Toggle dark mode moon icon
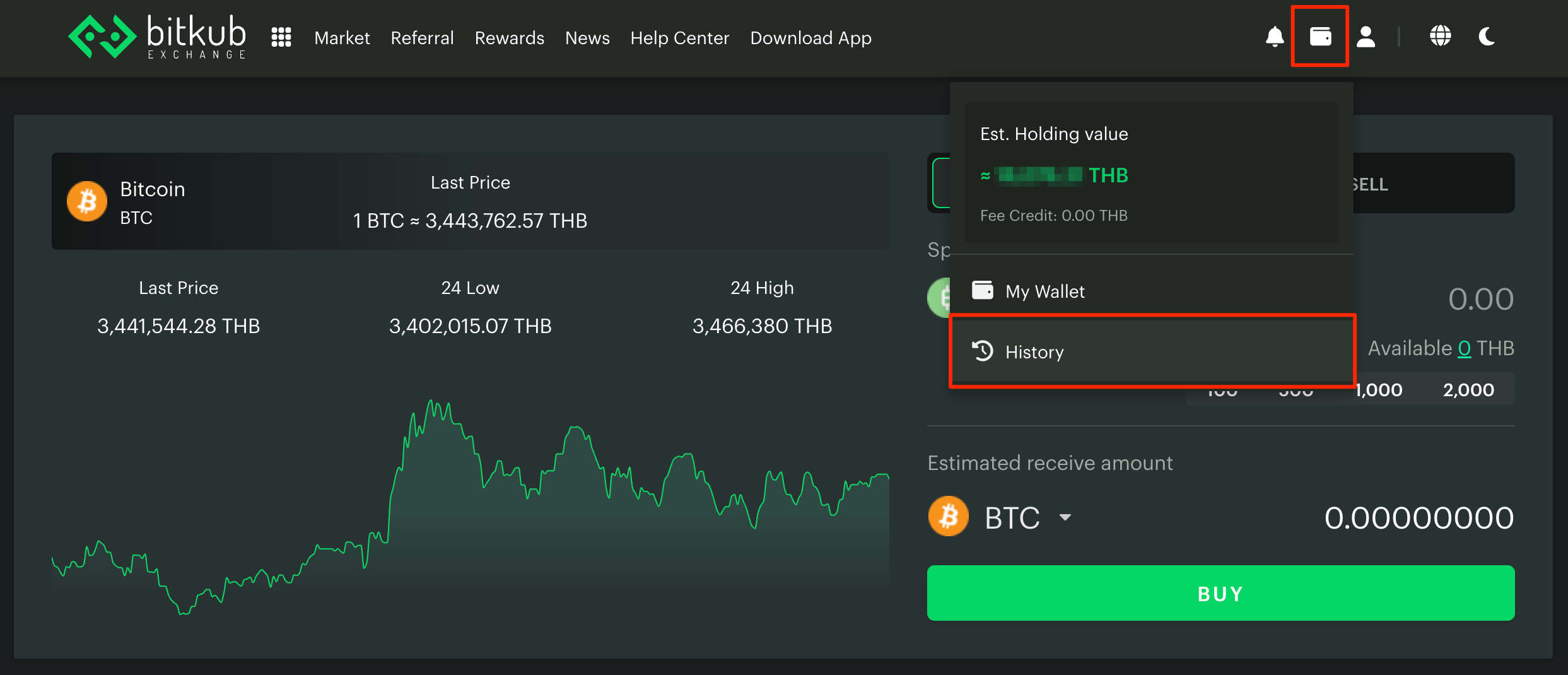The image size is (1568, 675). tap(1487, 36)
